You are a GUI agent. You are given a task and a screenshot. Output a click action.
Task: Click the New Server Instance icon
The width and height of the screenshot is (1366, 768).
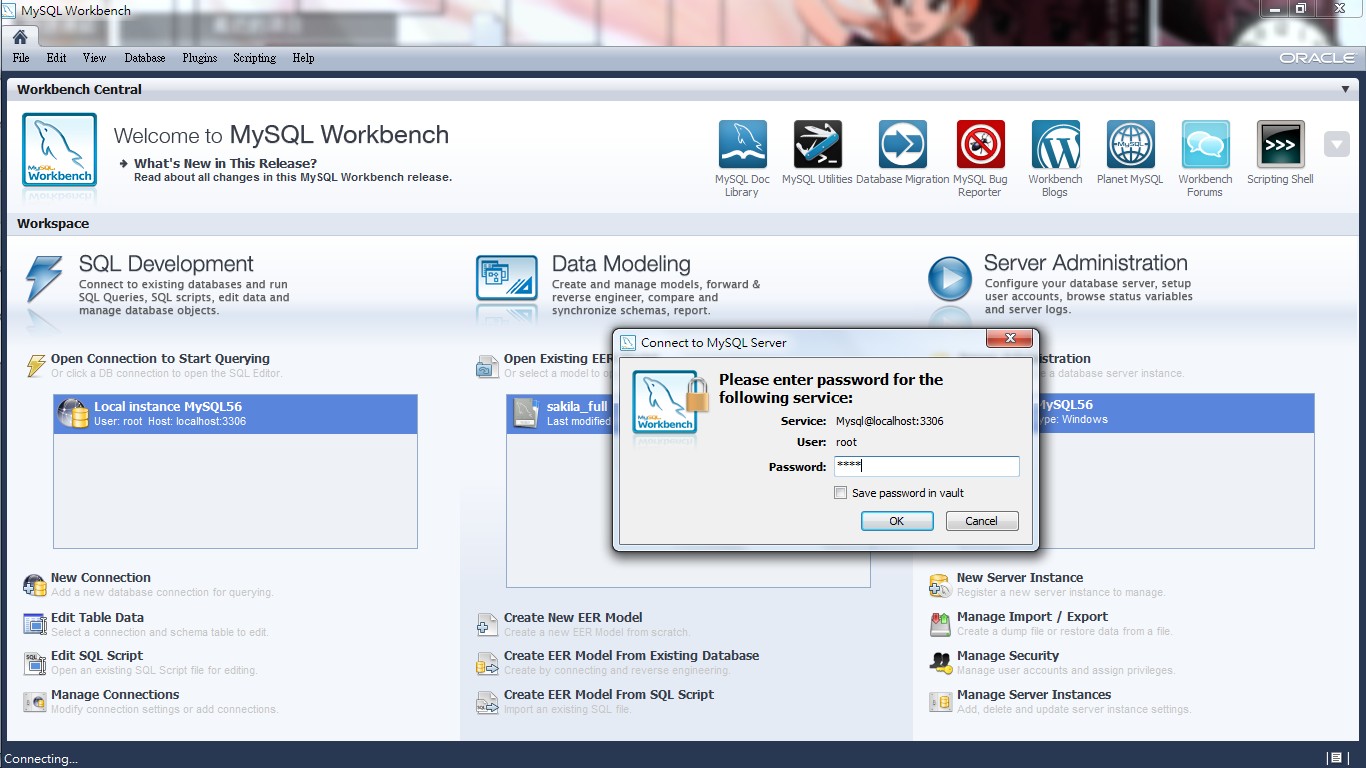pos(940,585)
